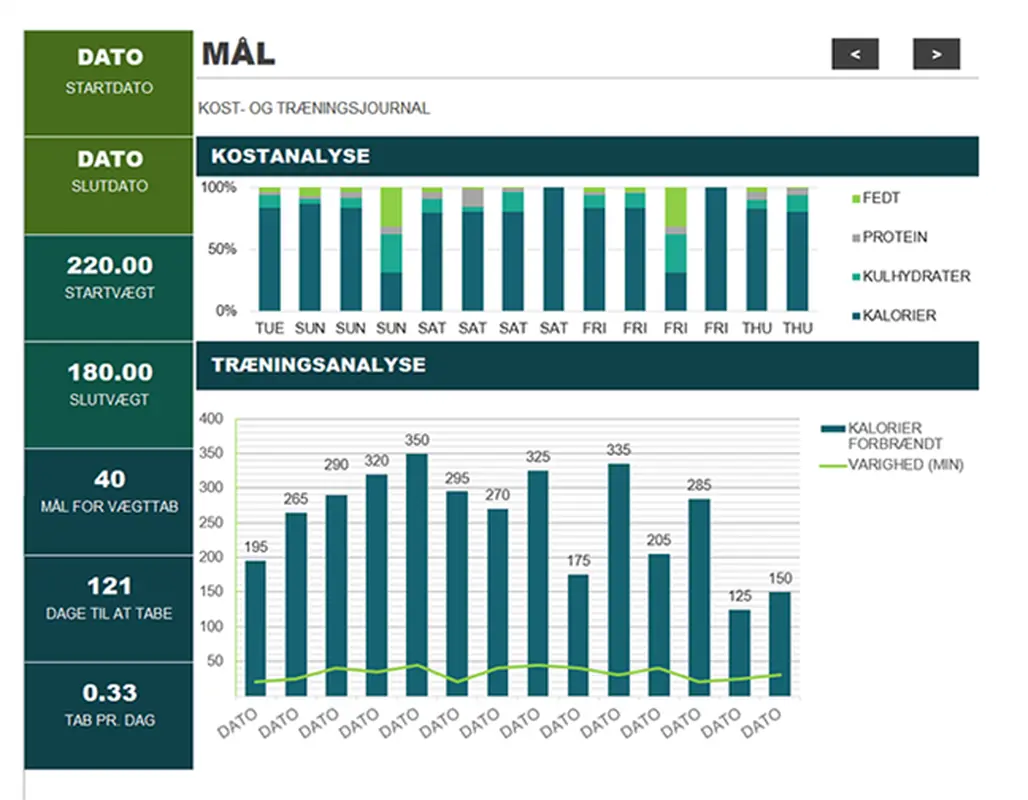
Task: Select the PROTEIN legend entry
Action: click(894, 237)
